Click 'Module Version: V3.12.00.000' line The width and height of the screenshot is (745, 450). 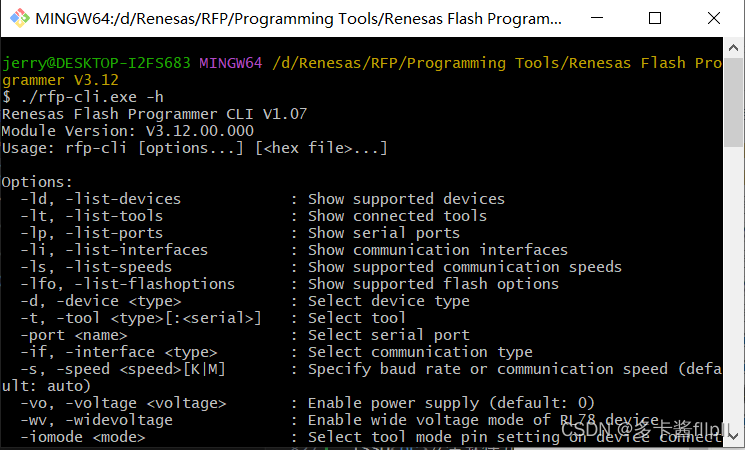point(128,131)
